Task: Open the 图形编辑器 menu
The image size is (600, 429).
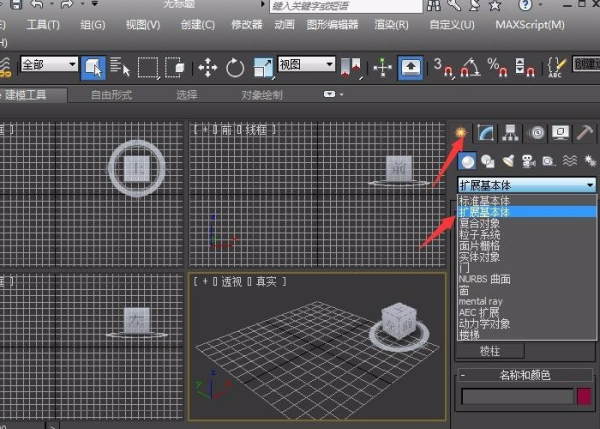Action: pos(332,25)
